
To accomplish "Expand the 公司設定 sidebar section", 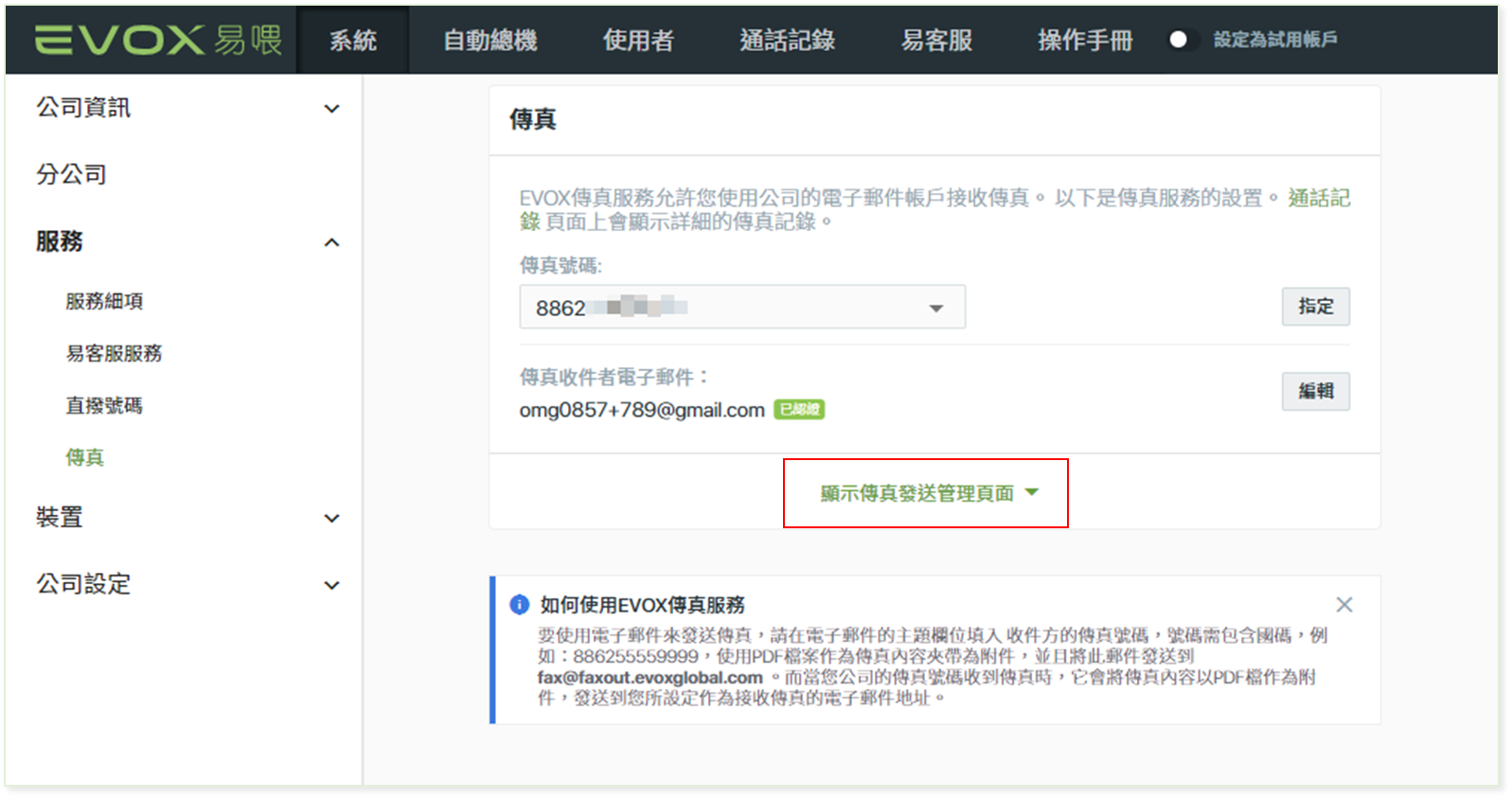I will pos(187,584).
